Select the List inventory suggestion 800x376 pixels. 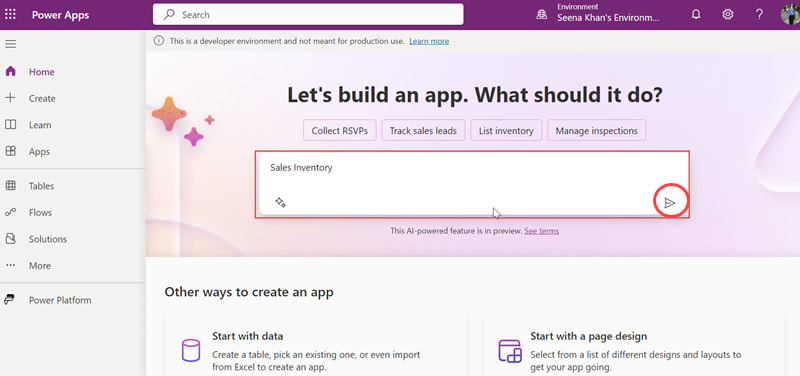click(506, 131)
